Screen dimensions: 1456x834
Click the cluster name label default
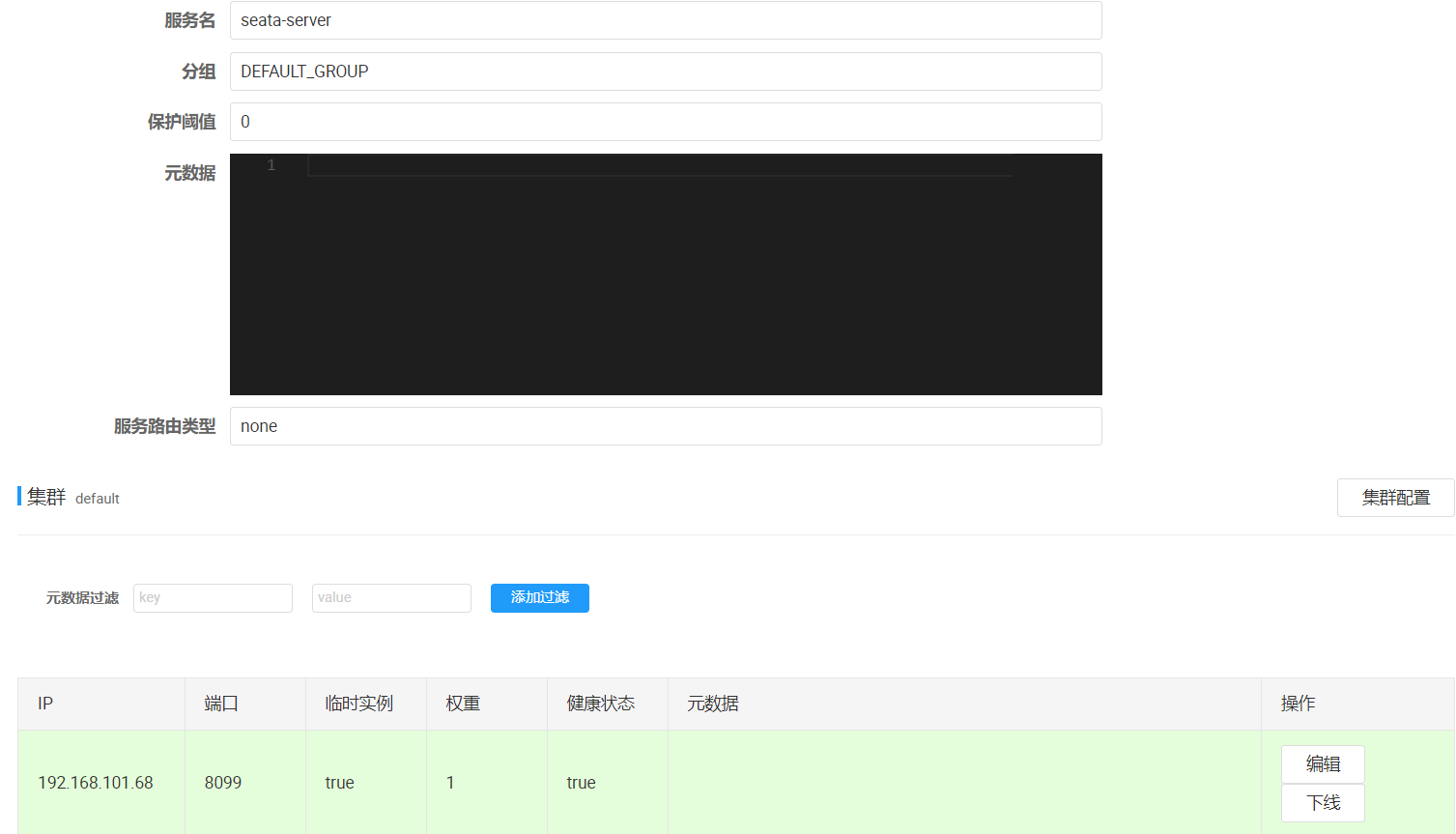coord(98,499)
